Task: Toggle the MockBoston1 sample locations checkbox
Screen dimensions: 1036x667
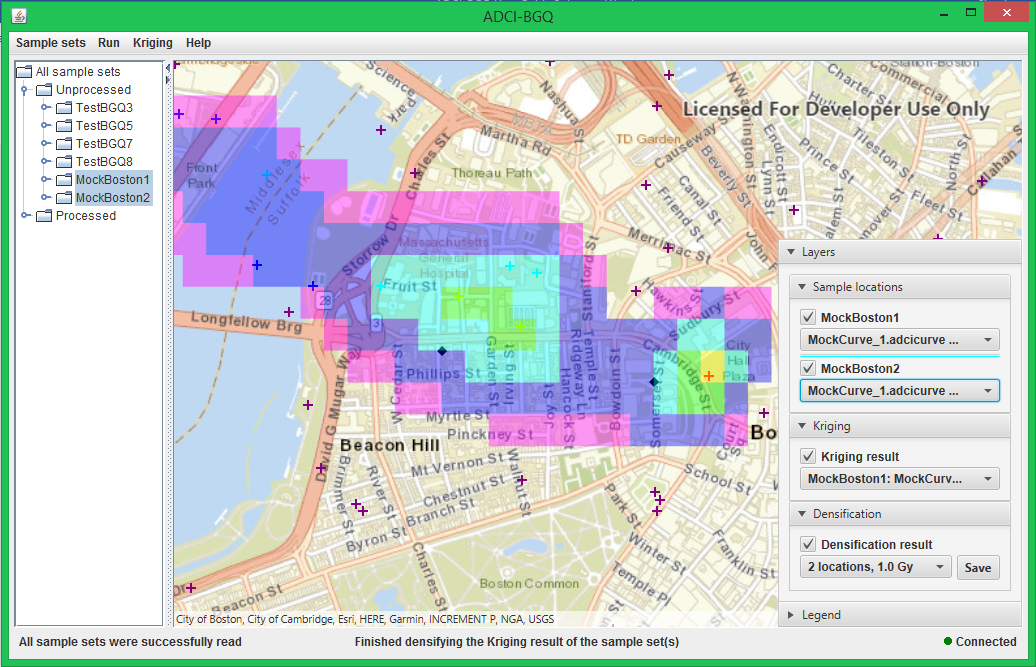Action: click(808, 317)
